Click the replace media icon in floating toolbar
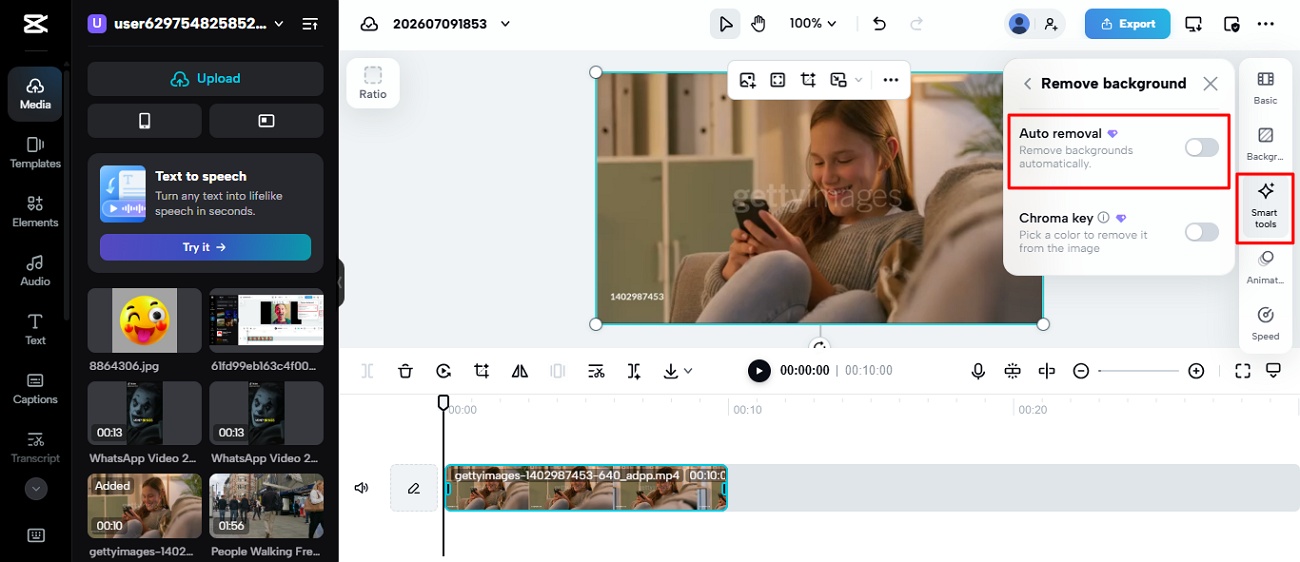 (747, 80)
